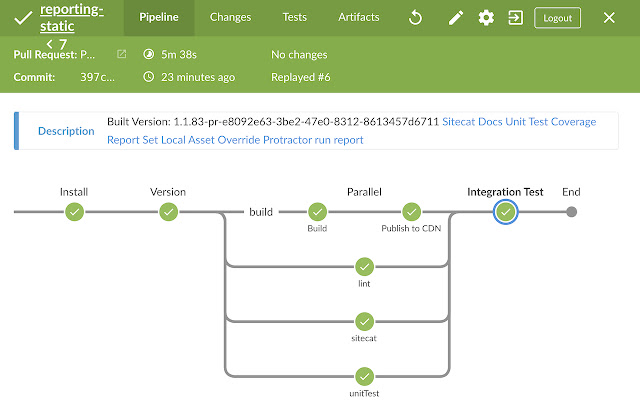Click the 5m 38s duration text
The width and height of the screenshot is (640, 400).
[179, 55]
